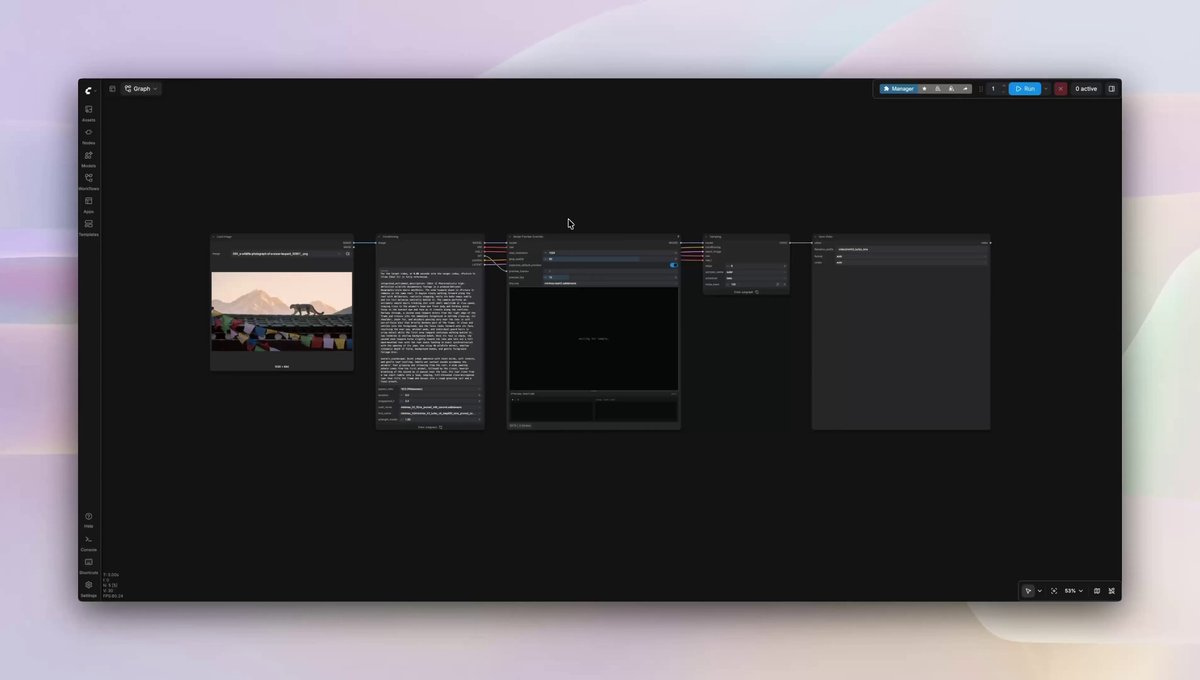Click the 0 active jobs button
This screenshot has width=1200, height=680.
1086,89
